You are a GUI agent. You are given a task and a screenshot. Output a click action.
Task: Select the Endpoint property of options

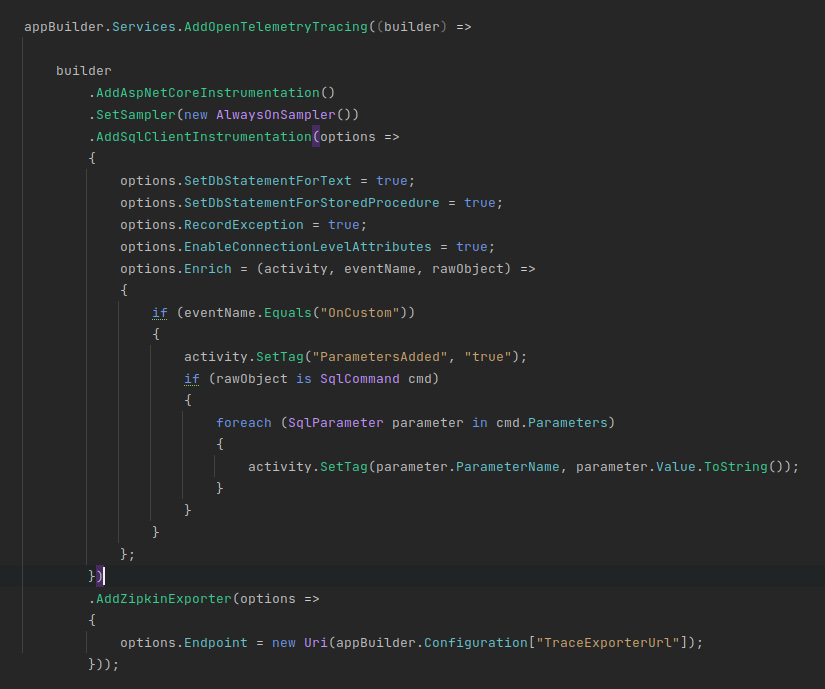point(215,642)
